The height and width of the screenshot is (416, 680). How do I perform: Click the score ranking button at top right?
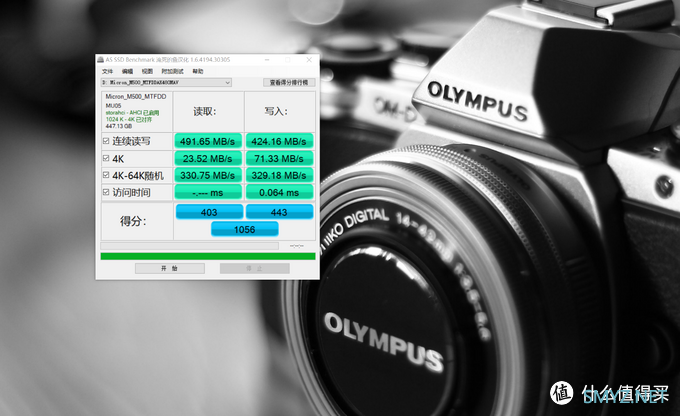[289, 82]
